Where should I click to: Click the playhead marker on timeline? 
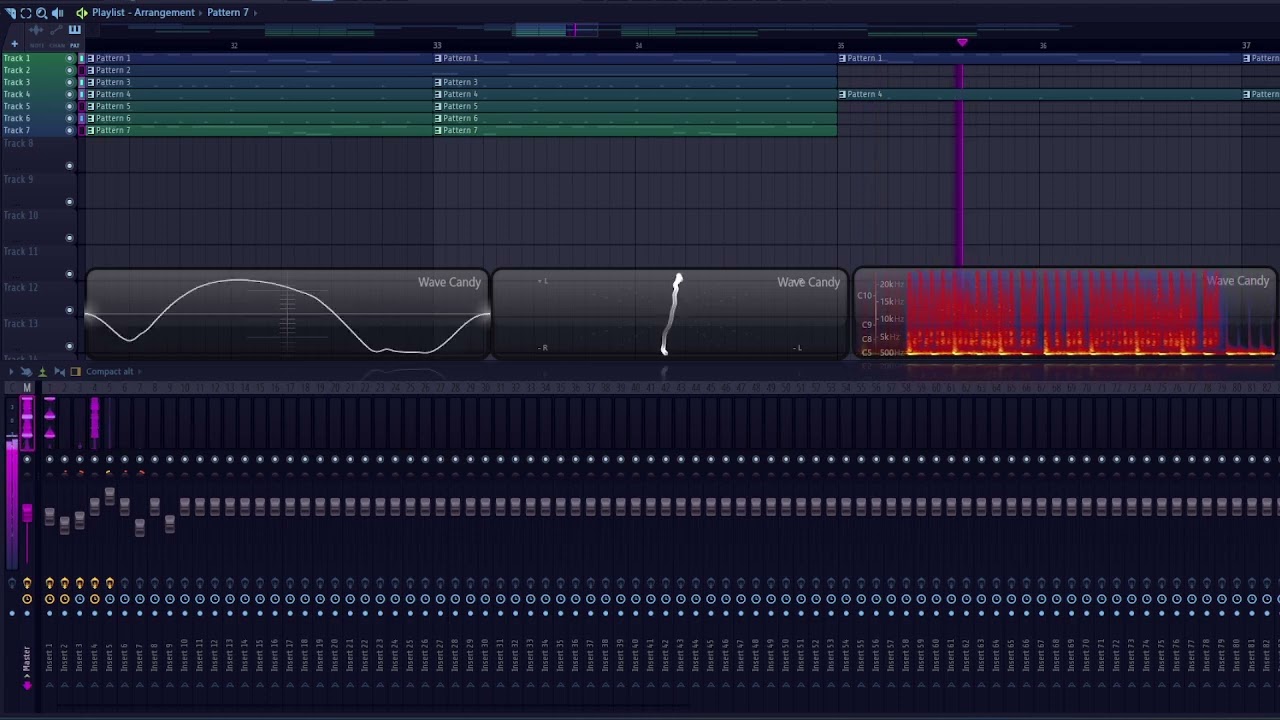tap(962, 43)
